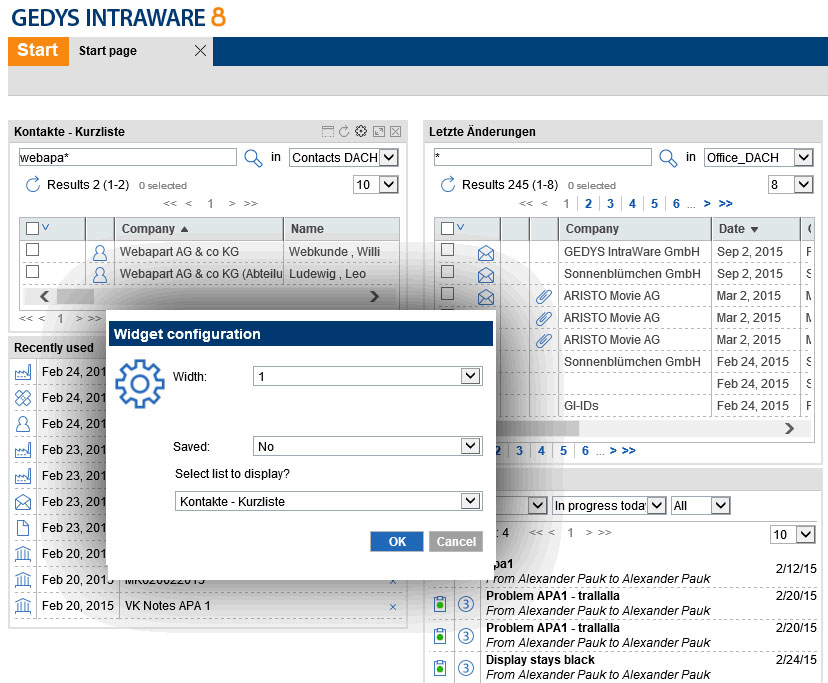Click mail icon in Sonnenblümchen GmbH Sep 2 row

(486, 275)
